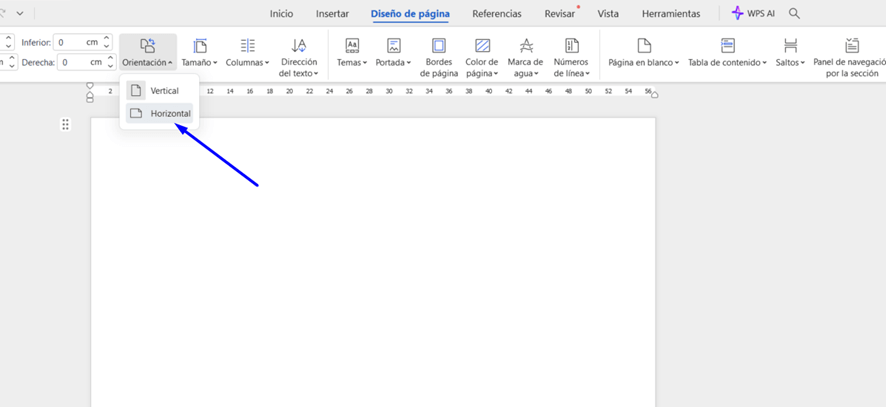Image resolution: width=886 pixels, height=407 pixels.
Task: Switch to the Revisar tab
Action: (559, 14)
